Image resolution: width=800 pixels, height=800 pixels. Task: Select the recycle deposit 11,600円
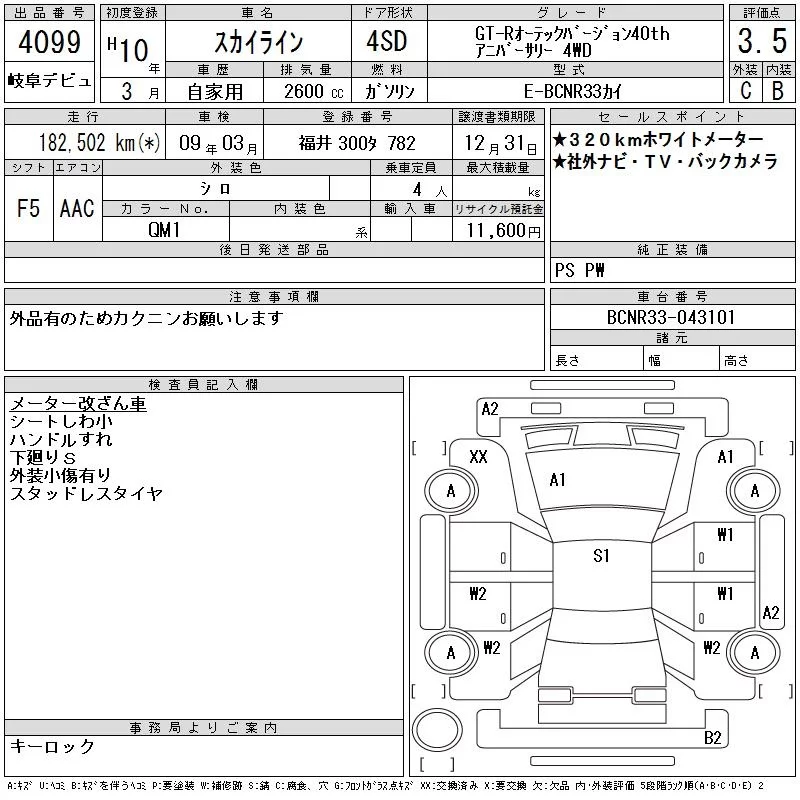(x=503, y=231)
